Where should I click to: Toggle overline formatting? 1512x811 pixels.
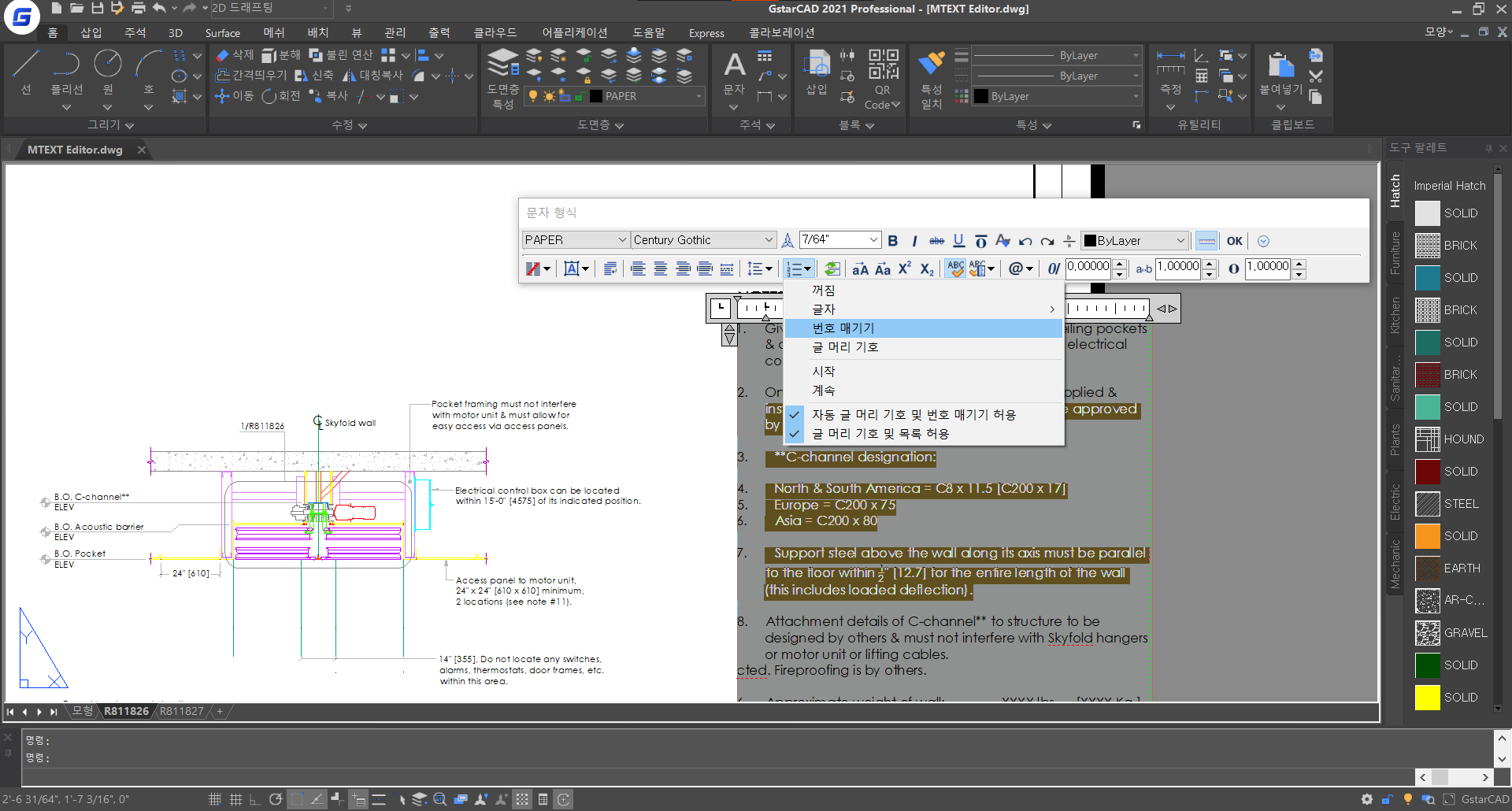pos(980,241)
